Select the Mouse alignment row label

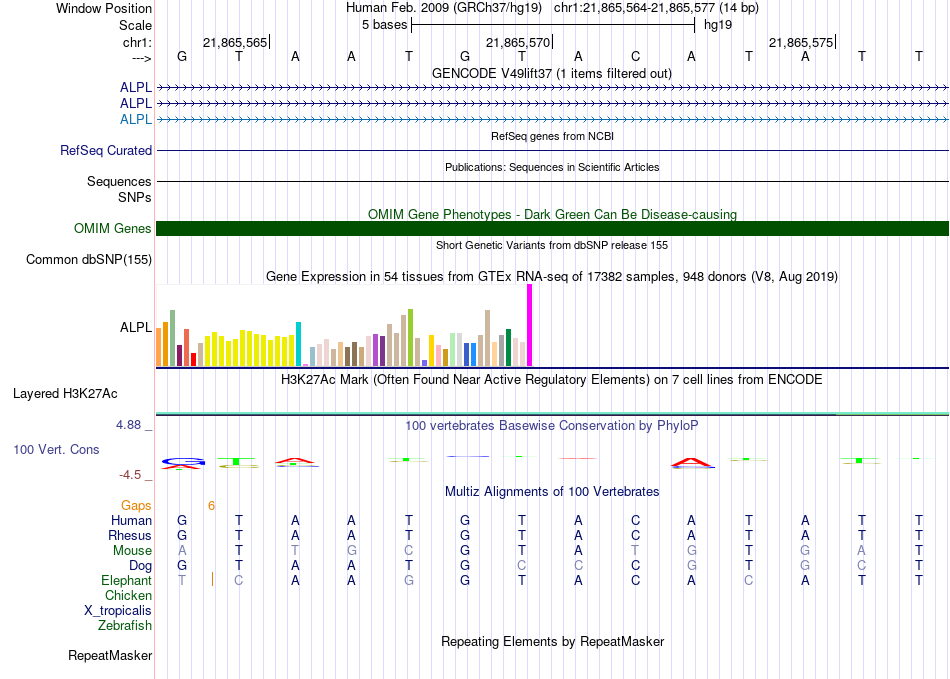[x=132, y=551]
